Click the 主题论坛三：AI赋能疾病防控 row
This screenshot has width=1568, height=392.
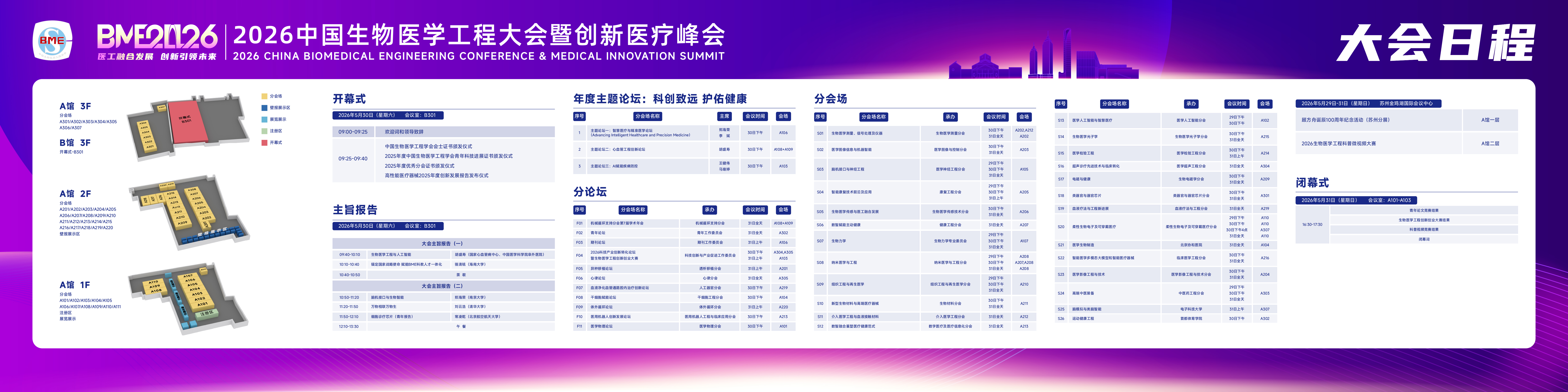tap(684, 166)
